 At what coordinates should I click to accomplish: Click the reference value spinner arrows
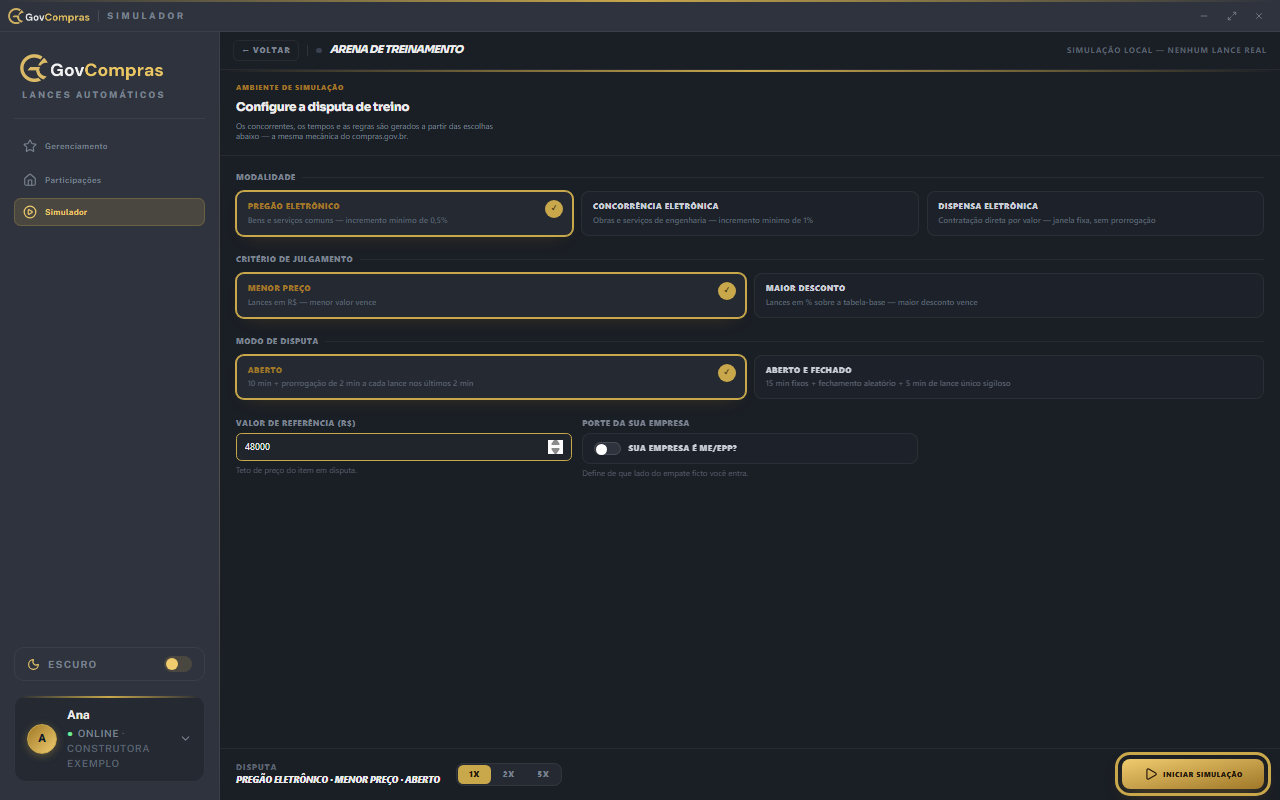[x=556, y=447]
